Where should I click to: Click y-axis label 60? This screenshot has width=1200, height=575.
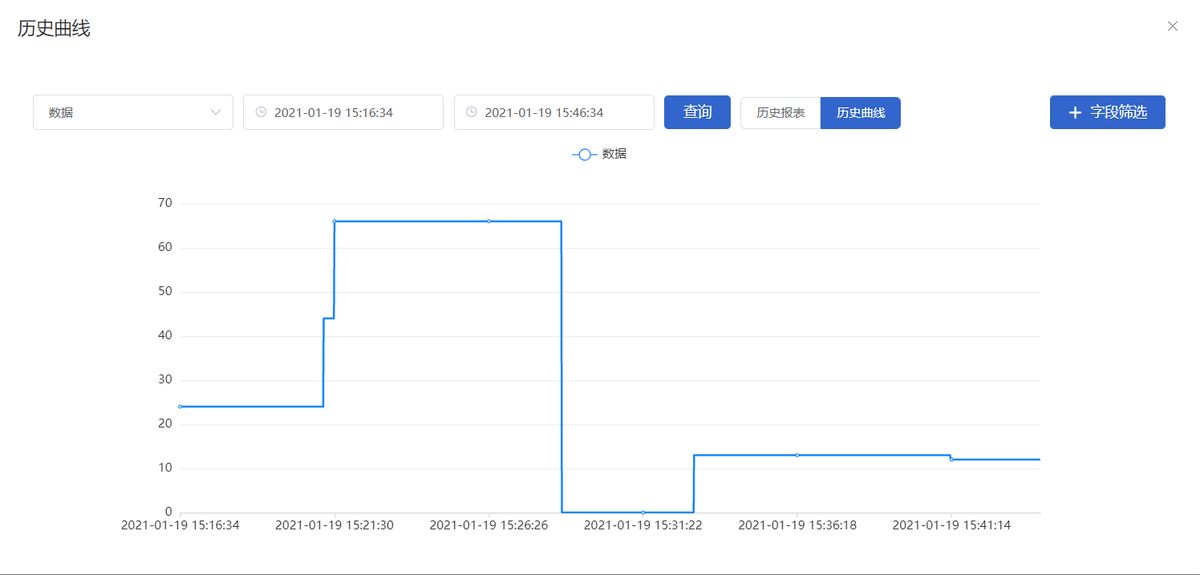coord(165,247)
